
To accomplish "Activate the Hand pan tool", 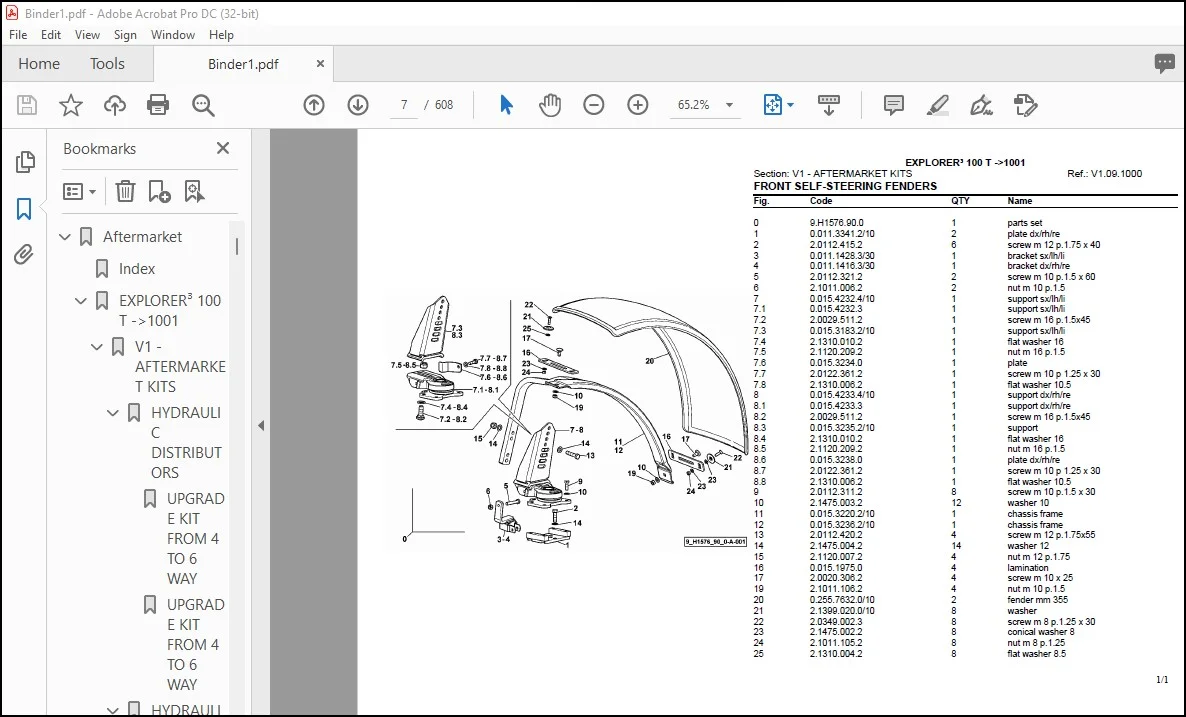I will 550,105.
